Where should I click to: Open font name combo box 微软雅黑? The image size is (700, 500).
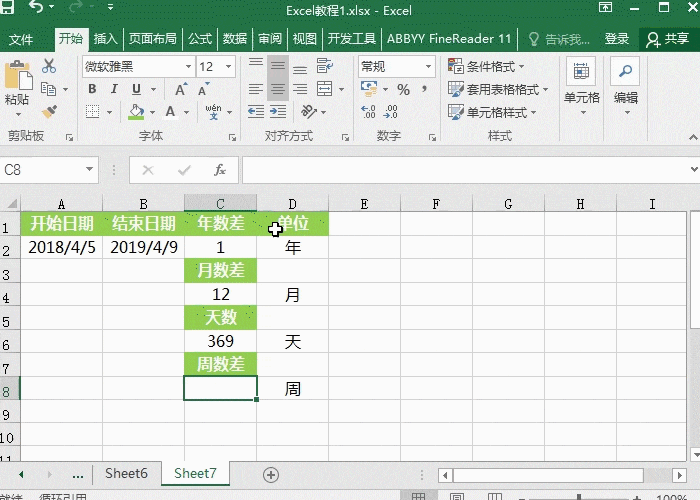point(139,67)
